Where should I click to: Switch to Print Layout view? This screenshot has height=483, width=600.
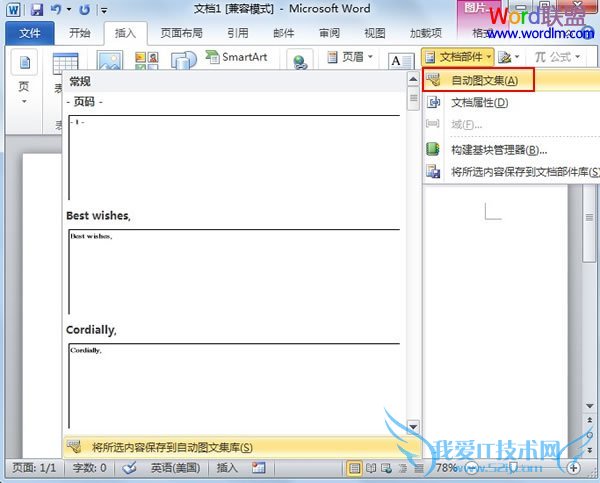[x=354, y=468]
